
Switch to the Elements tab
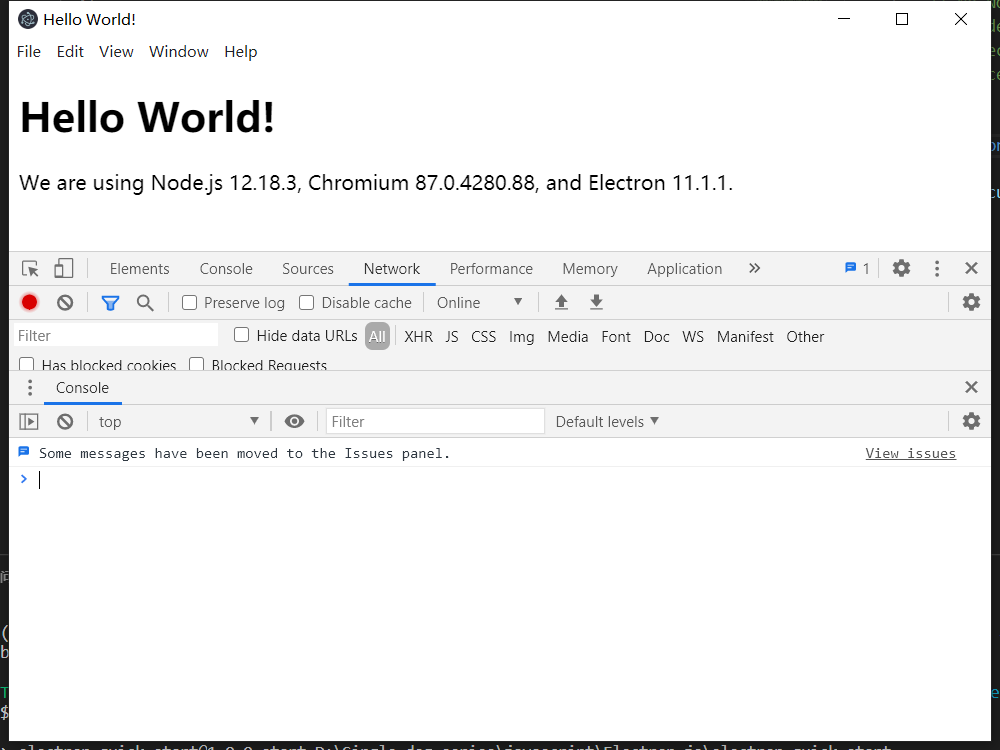(x=140, y=268)
